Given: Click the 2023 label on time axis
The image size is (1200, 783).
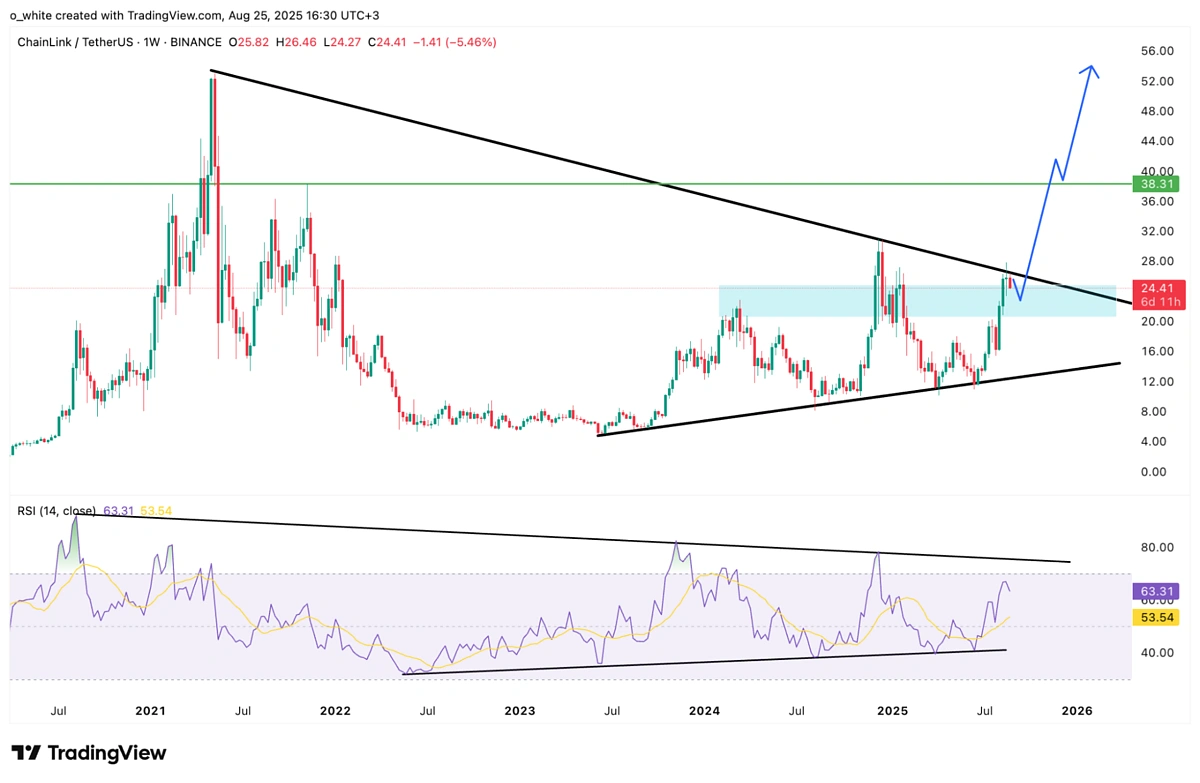Looking at the screenshot, I should tap(519, 711).
